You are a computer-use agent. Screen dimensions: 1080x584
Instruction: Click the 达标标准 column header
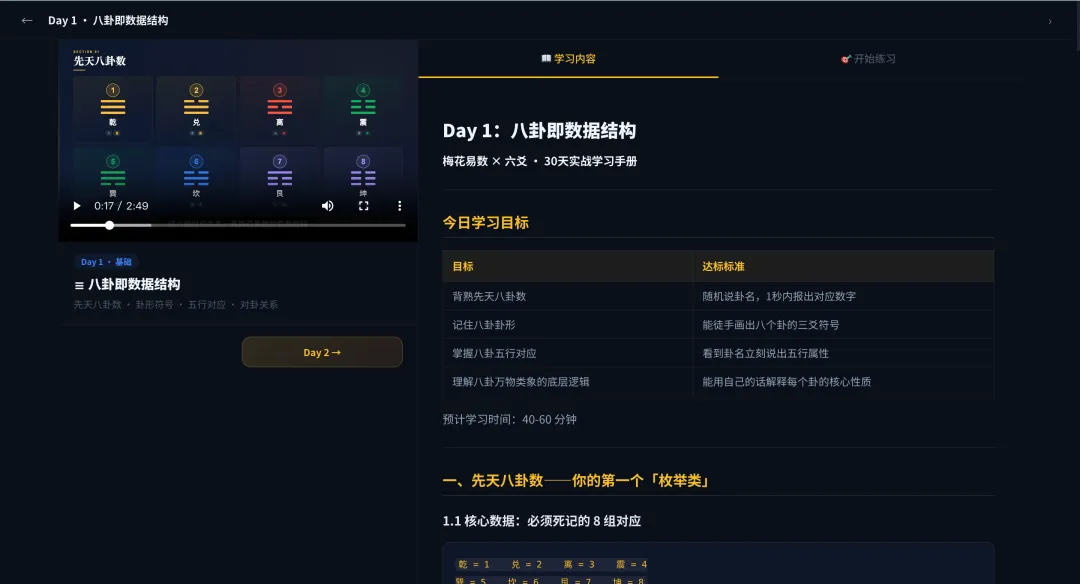click(x=723, y=267)
